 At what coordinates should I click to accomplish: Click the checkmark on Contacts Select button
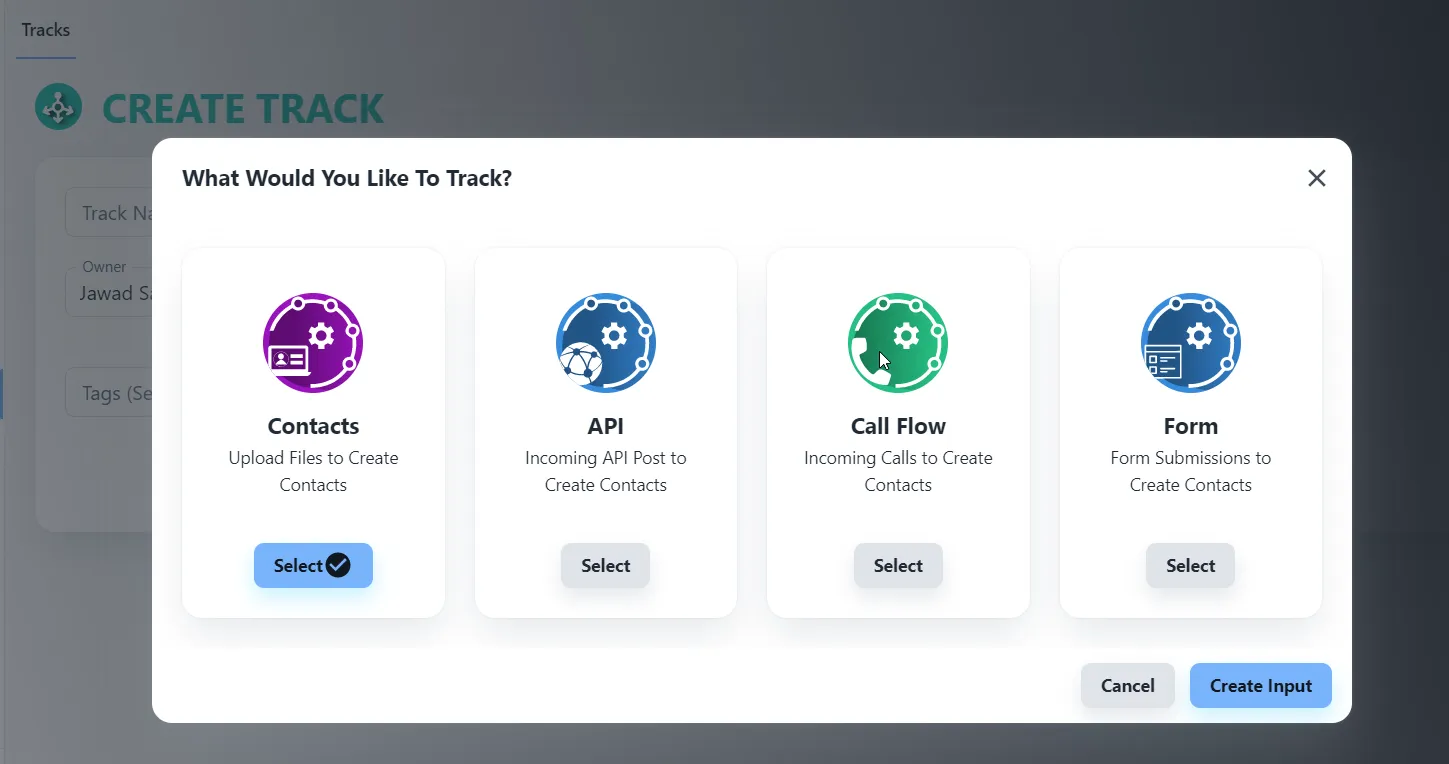[339, 566]
